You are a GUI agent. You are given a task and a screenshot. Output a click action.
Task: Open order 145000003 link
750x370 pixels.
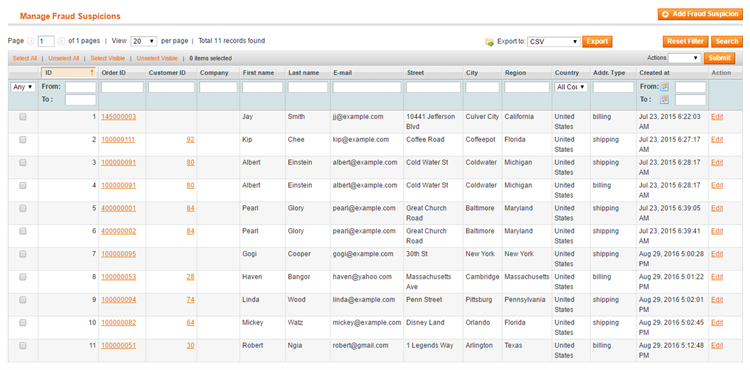[119, 117]
